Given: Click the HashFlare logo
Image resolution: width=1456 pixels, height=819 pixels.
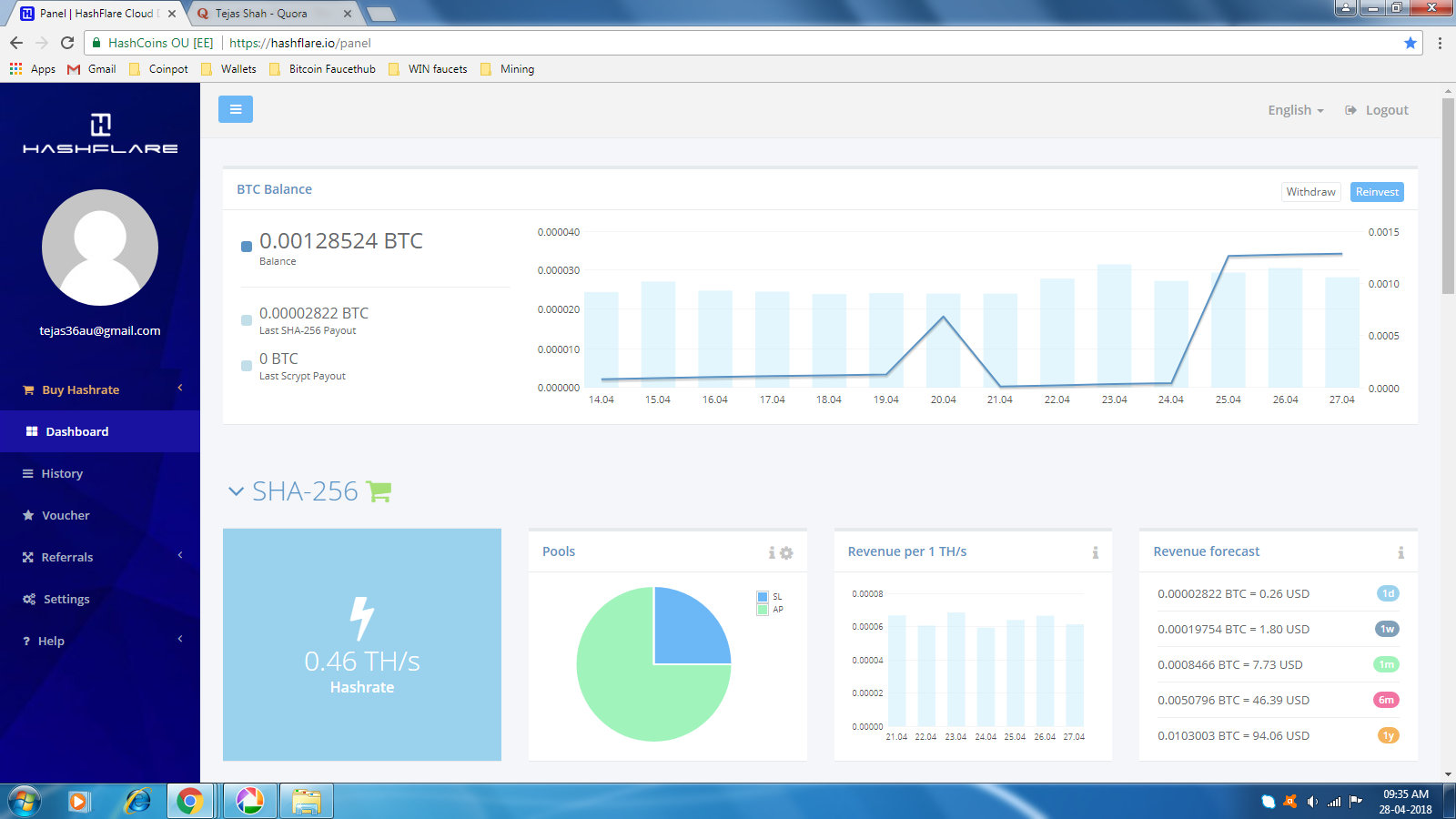Looking at the screenshot, I should coord(100,133).
